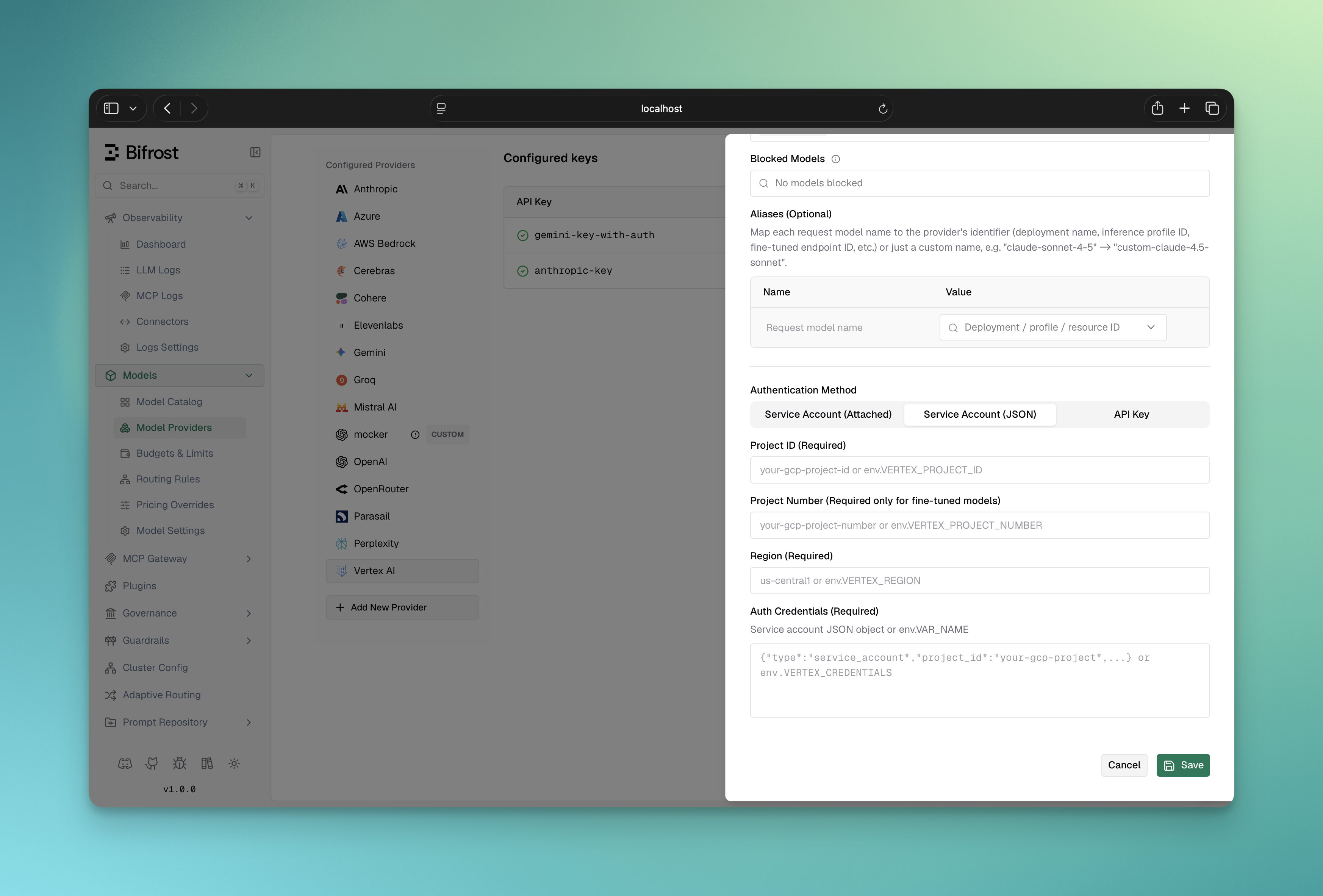Expand the MCP Gateway section
Viewport: 1323px width, 896px height.
pos(249,559)
